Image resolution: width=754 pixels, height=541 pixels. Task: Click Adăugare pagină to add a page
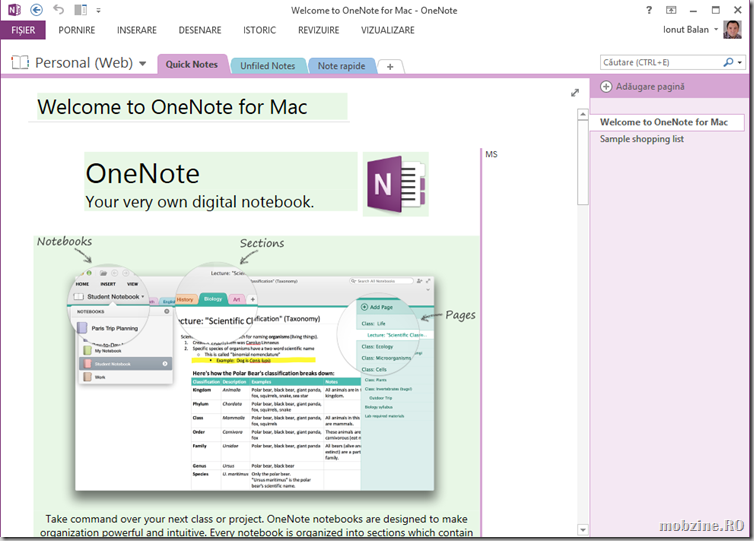650,87
